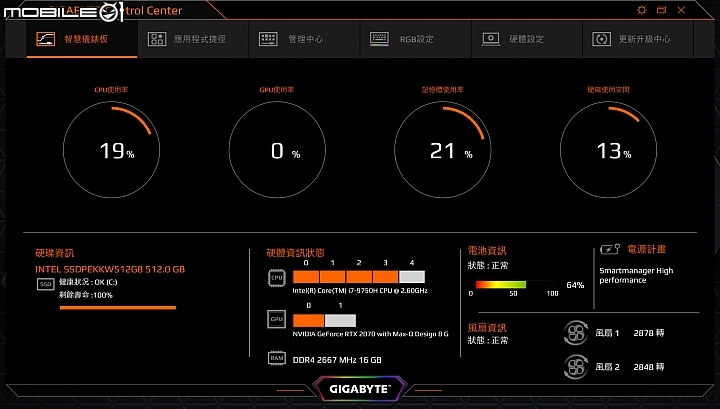Click the CPU usage 19% gauge

pyautogui.click(x=112, y=150)
